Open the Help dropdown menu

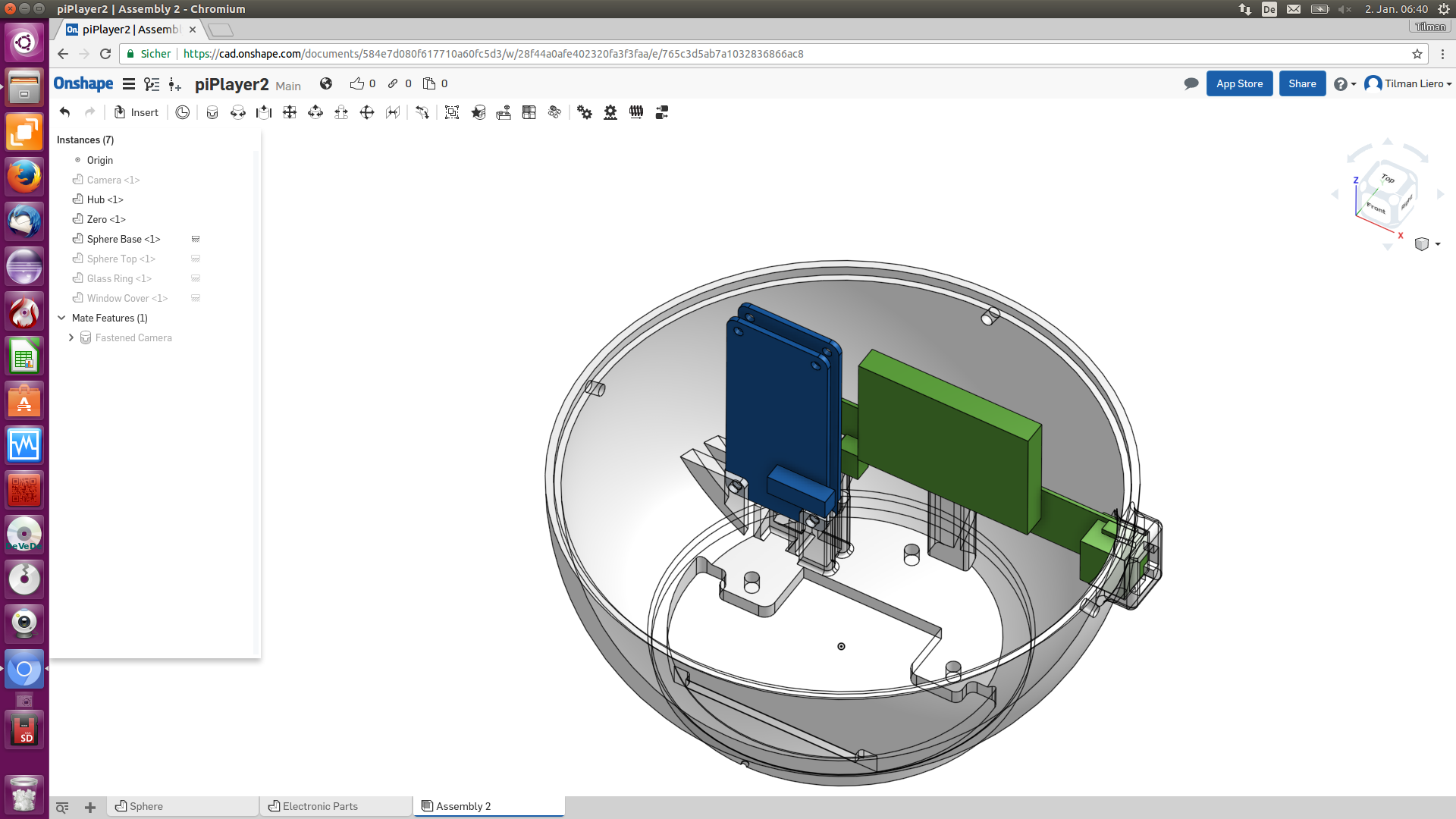1345,84
